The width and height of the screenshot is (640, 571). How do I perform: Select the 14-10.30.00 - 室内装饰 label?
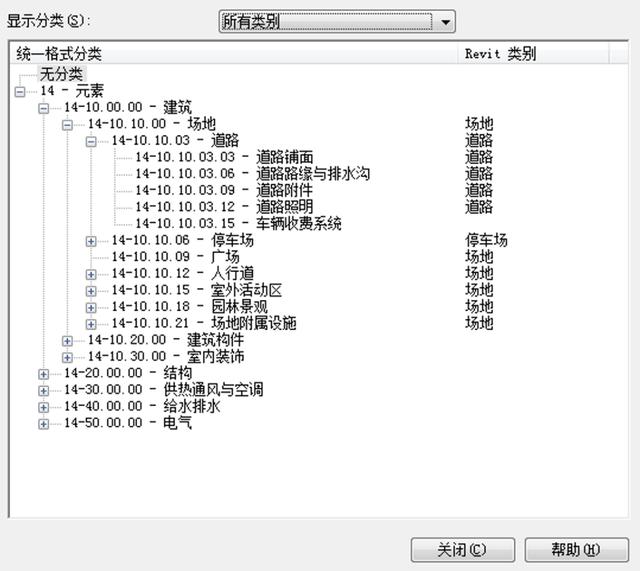(166, 357)
